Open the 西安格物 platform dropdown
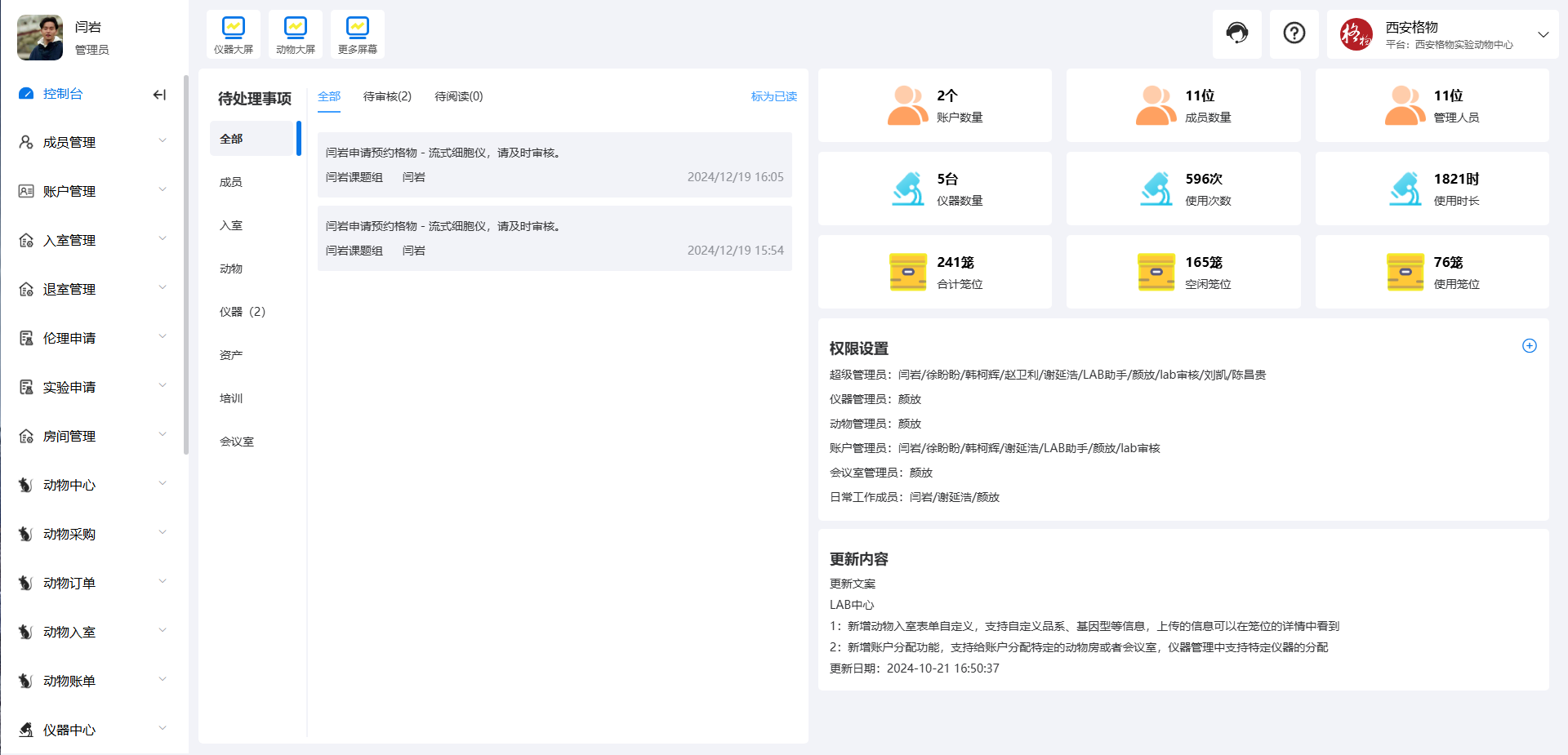Image resolution: width=1568 pixels, height=755 pixels. click(x=1543, y=34)
